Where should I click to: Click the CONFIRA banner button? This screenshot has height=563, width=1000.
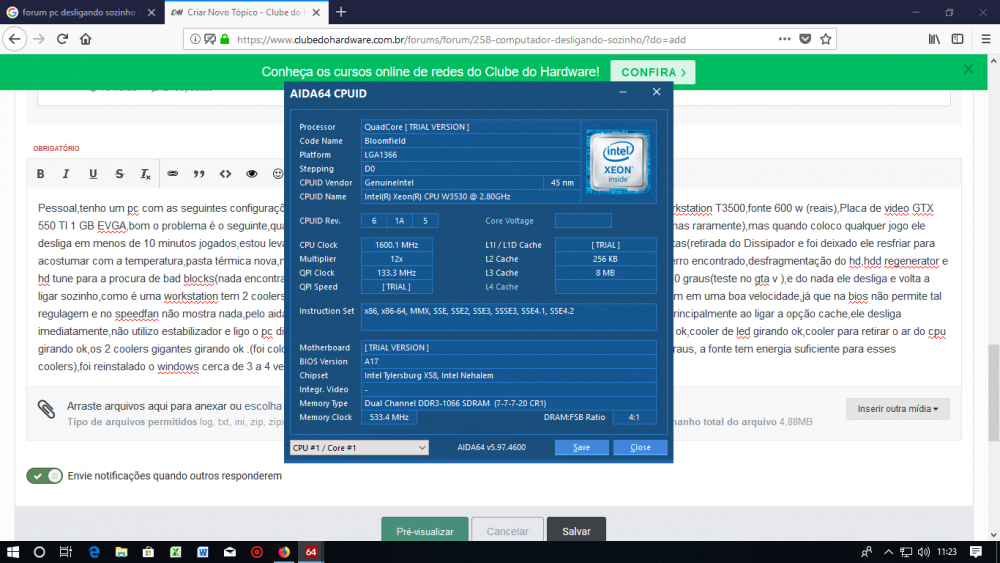652,72
